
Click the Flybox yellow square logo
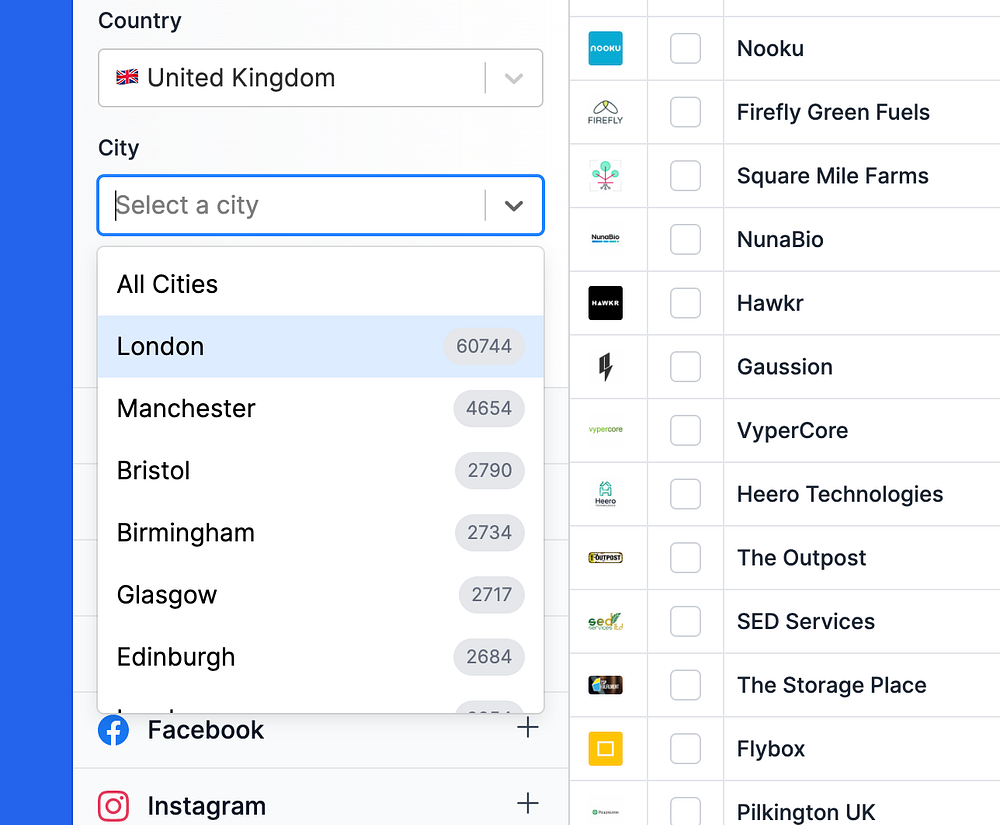[605, 749]
